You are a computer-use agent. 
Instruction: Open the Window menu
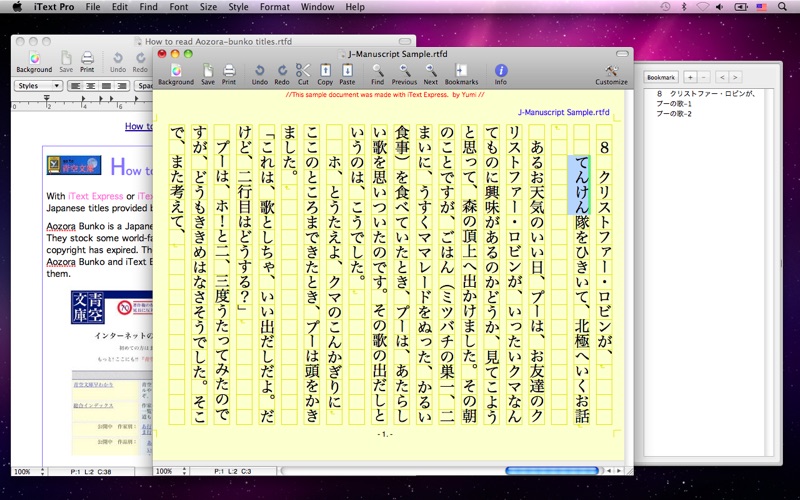317,7
